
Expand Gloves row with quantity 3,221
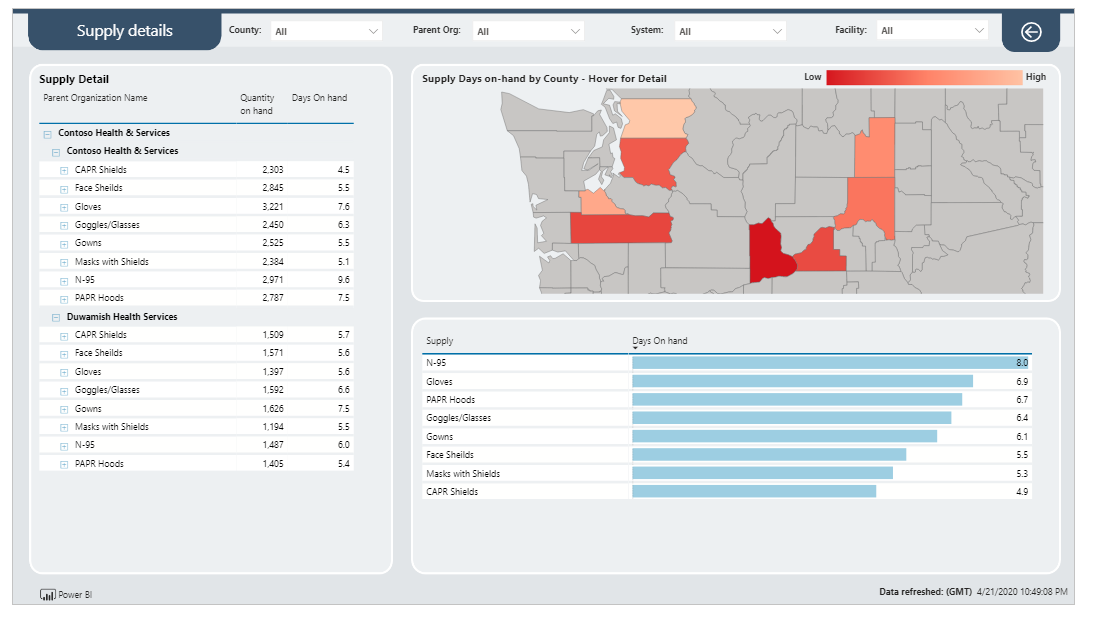pyautogui.click(x=63, y=207)
